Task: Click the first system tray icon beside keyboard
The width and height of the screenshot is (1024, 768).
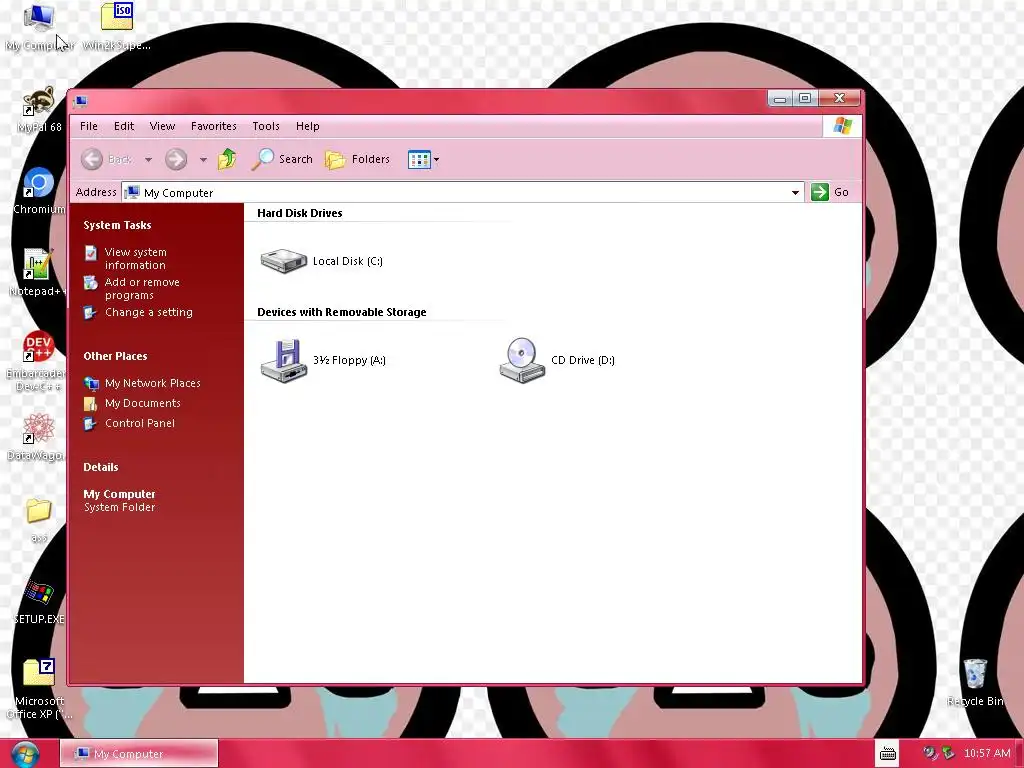Action: click(929, 754)
